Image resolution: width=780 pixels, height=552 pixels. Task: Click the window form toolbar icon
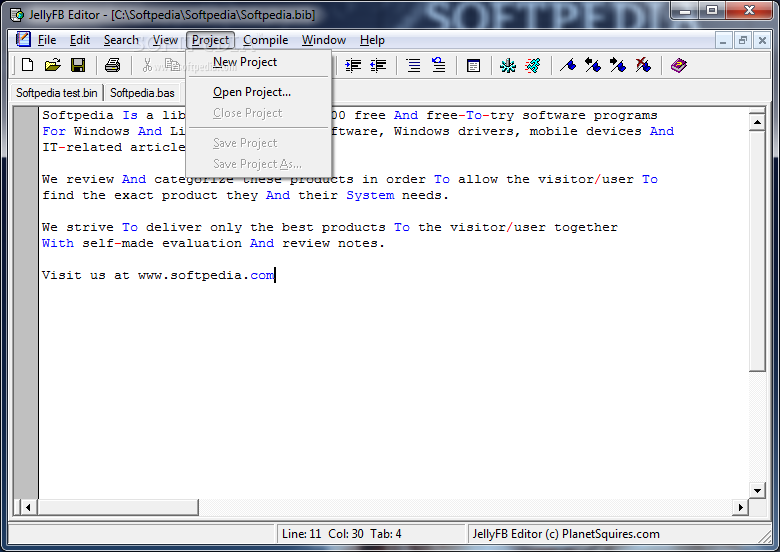[x=473, y=65]
